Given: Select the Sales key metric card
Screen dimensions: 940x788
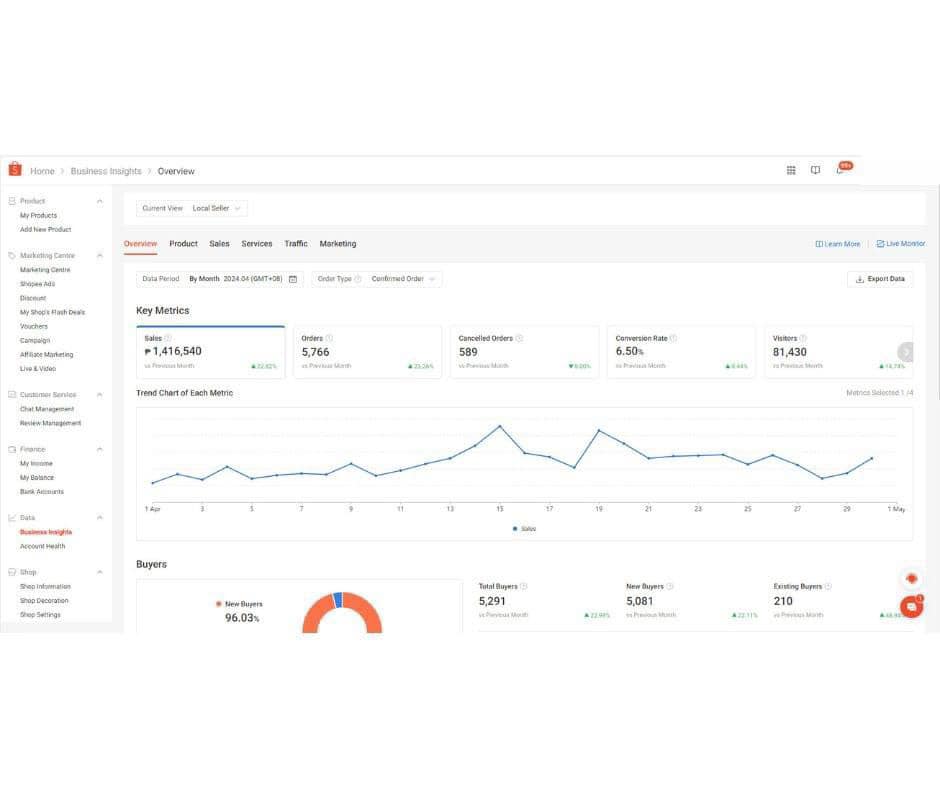Looking at the screenshot, I should [x=210, y=352].
